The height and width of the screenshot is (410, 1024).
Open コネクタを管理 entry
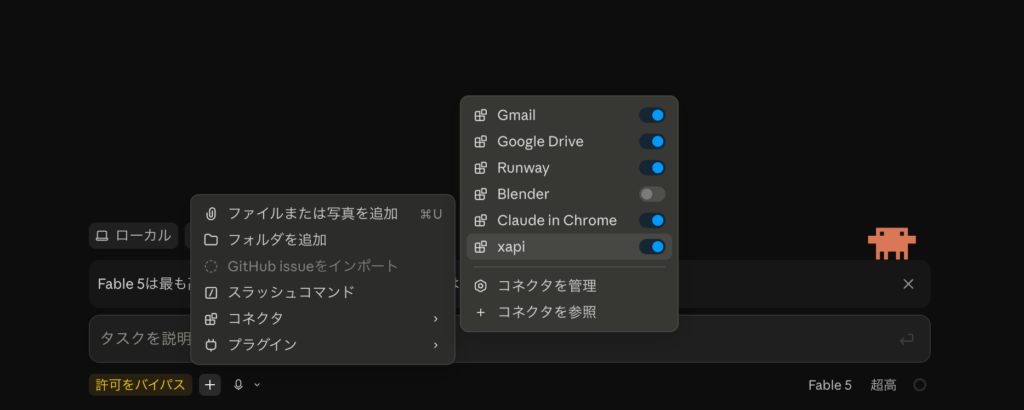pos(569,286)
